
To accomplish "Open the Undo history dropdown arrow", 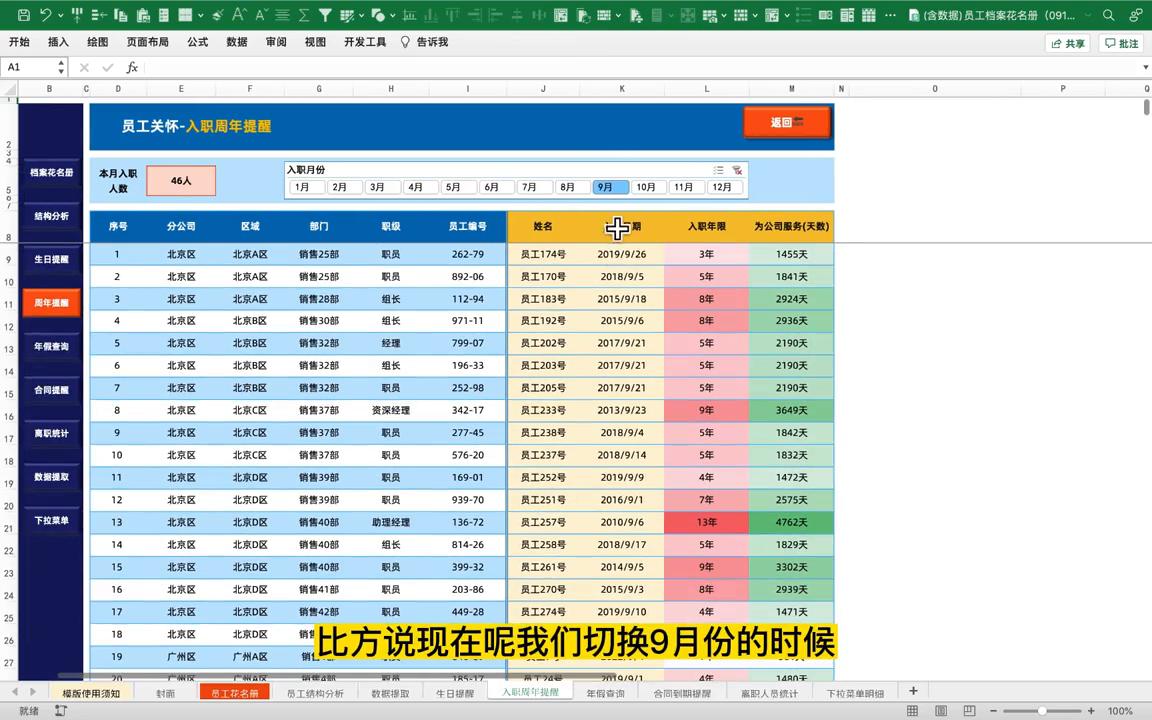I will pos(59,15).
